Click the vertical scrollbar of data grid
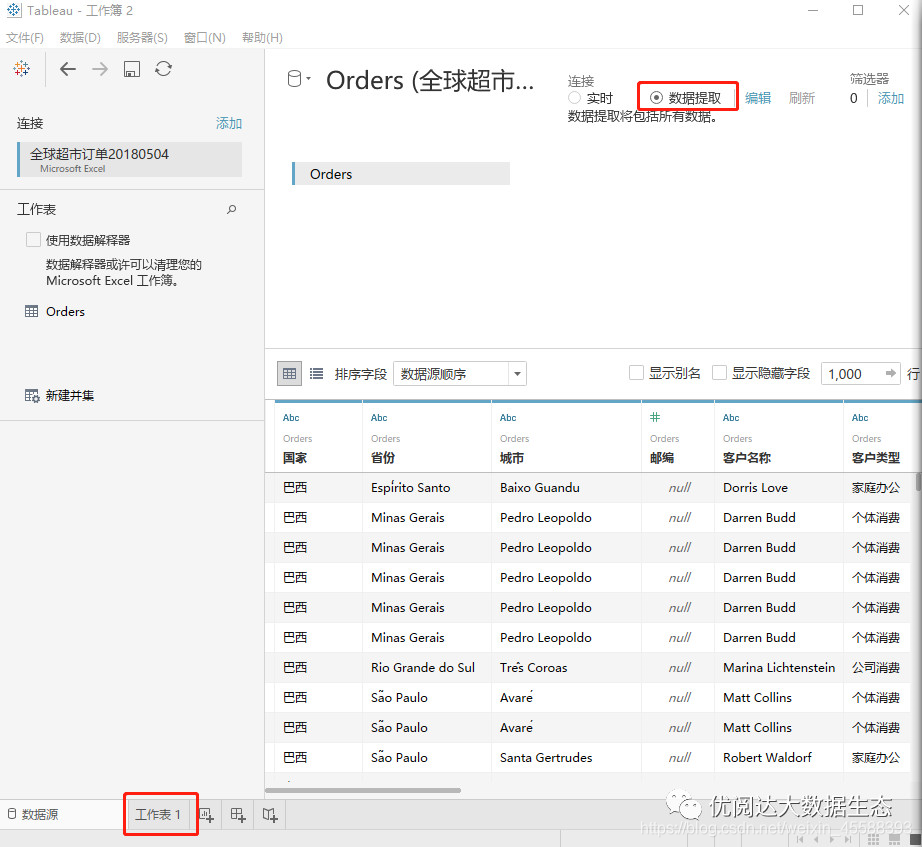922x847 pixels. point(918,482)
